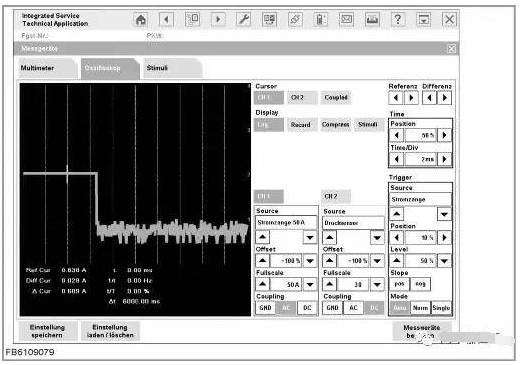
Task: Decrease CH2 Fullscale with down arrow
Action: point(377,284)
